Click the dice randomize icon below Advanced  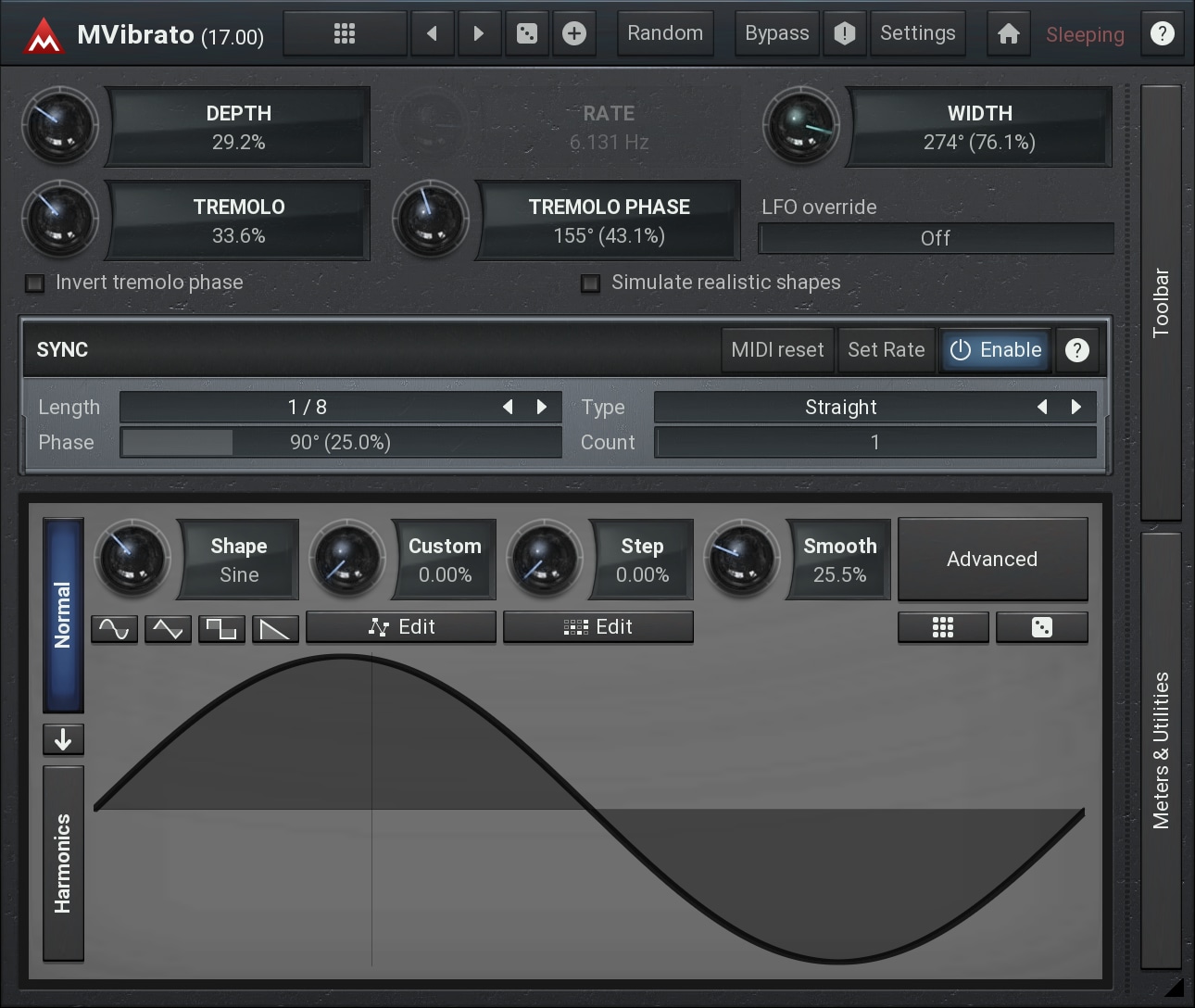coord(1041,628)
